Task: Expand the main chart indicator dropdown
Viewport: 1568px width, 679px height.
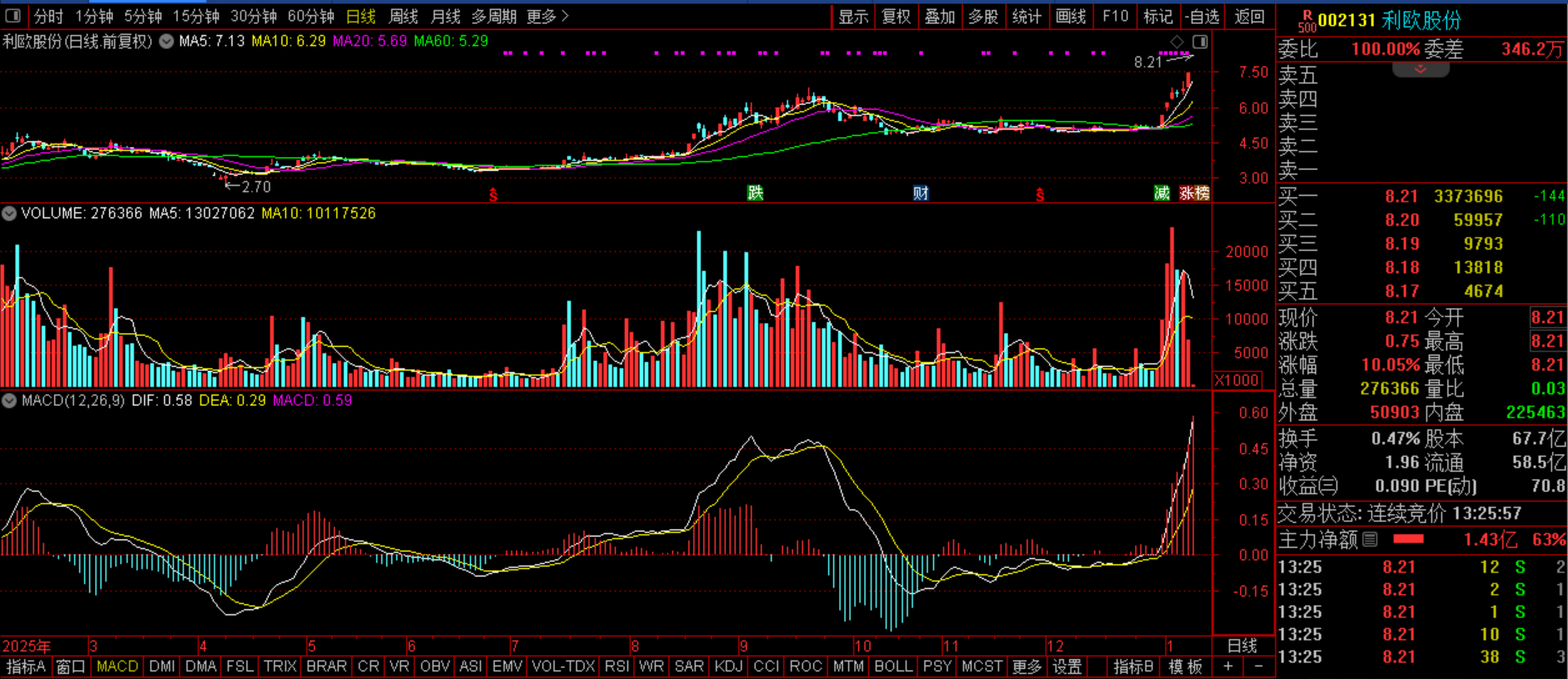Action: pyautogui.click(x=166, y=41)
